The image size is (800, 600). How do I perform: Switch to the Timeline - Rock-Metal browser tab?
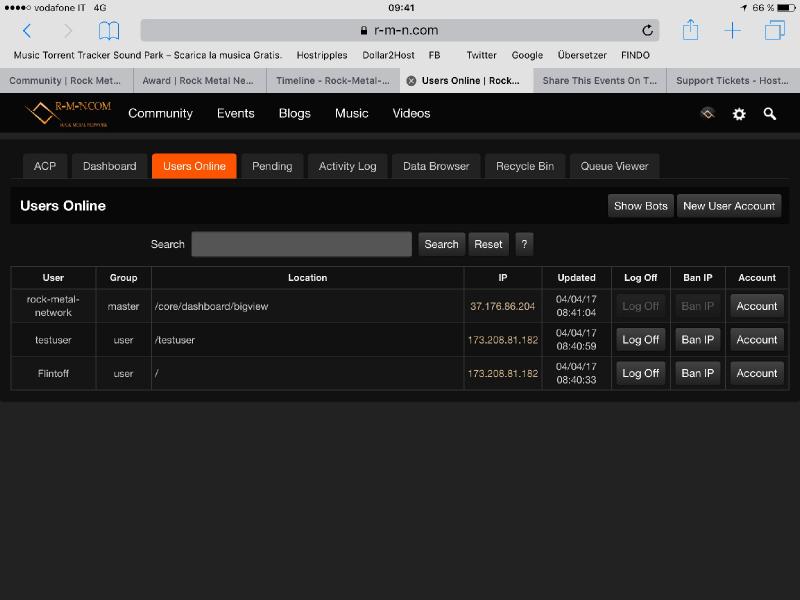pos(333,81)
